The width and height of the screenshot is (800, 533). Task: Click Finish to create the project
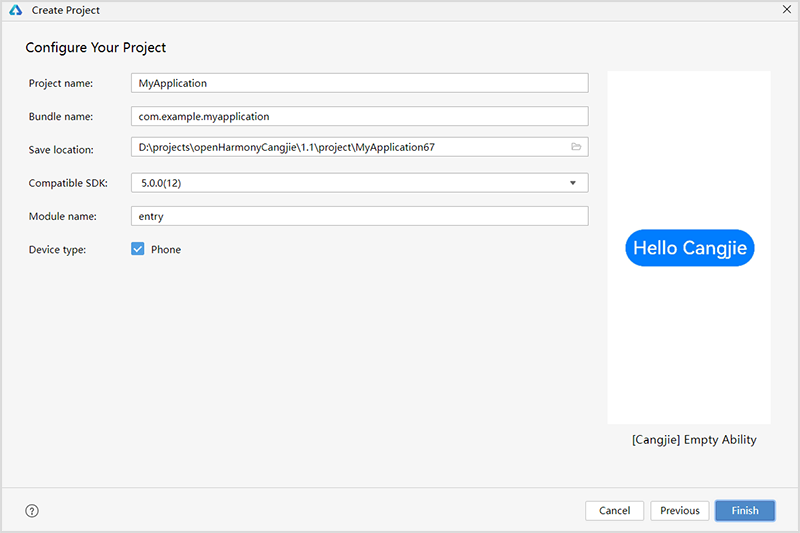[745, 510]
